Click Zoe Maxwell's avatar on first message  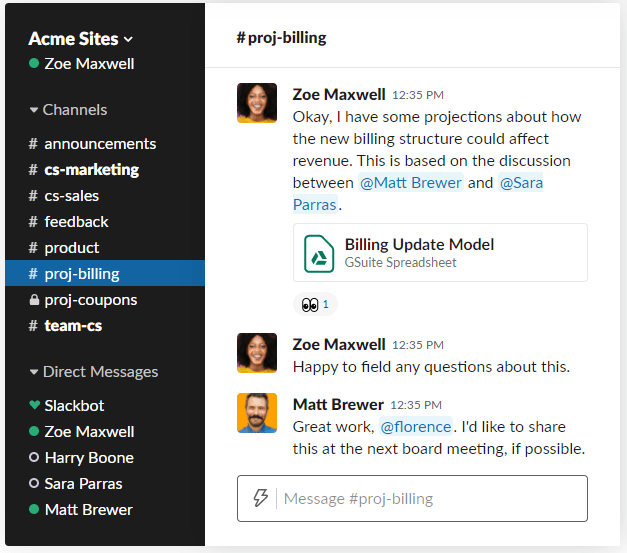click(x=257, y=103)
